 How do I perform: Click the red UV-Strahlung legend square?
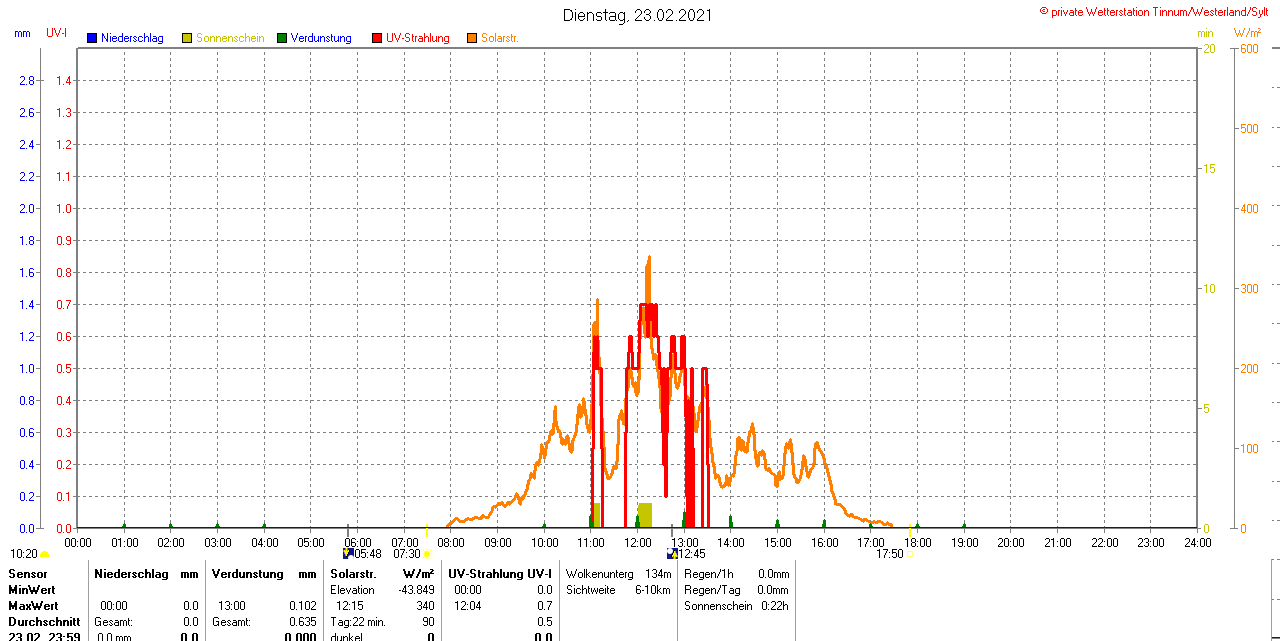coord(377,38)
